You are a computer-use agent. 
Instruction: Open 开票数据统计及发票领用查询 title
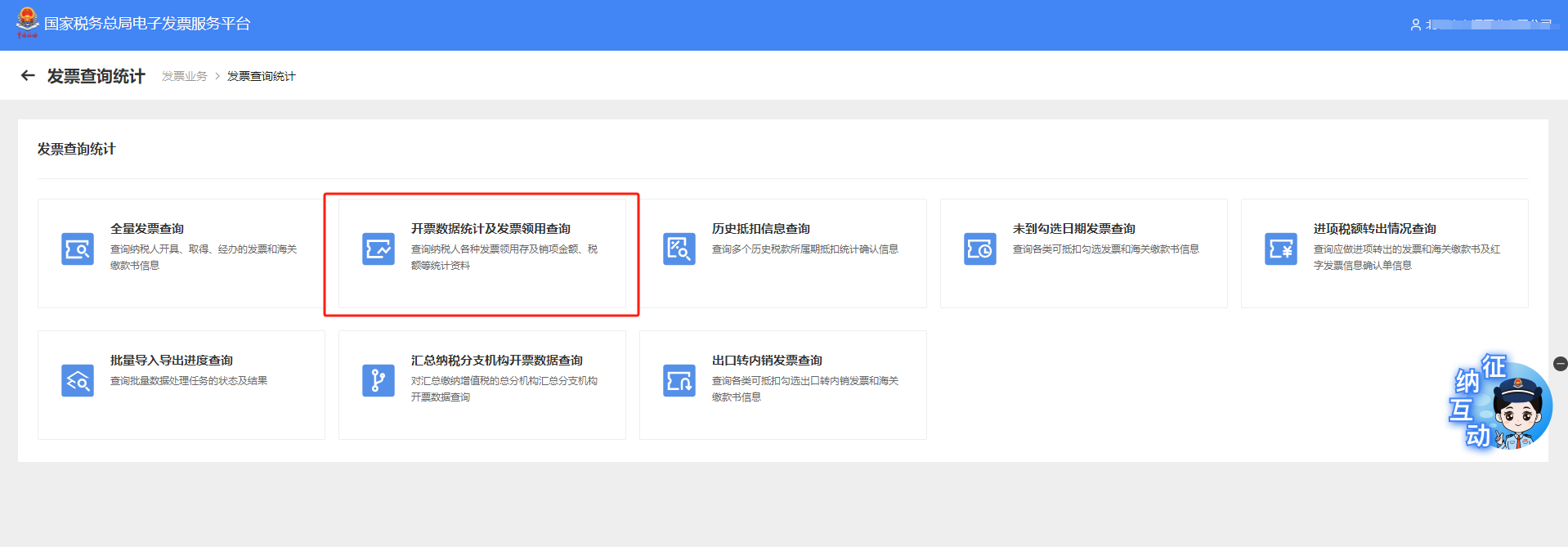(x=491, y=229)
